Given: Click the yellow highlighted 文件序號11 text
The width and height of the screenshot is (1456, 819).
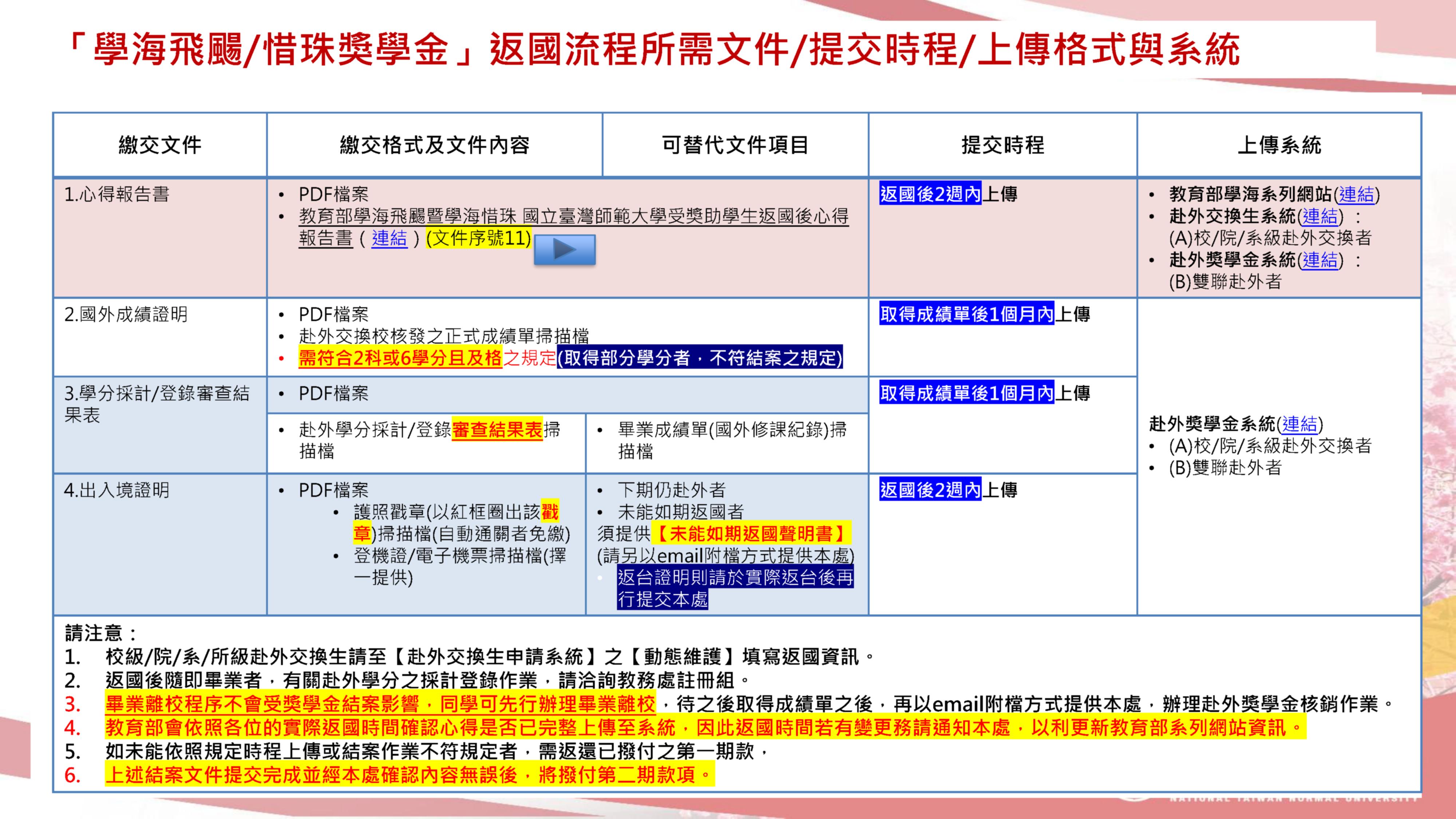Looking at the screenshot, I should [479, 238].
